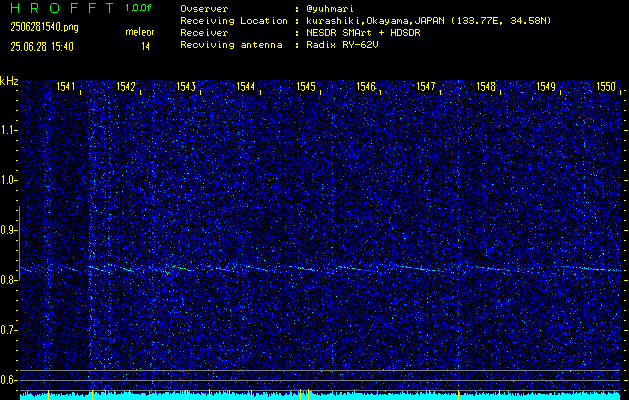Screen dimensions: 629x400
Task: Click the 1542 time marker
Action: coord(126,87)
